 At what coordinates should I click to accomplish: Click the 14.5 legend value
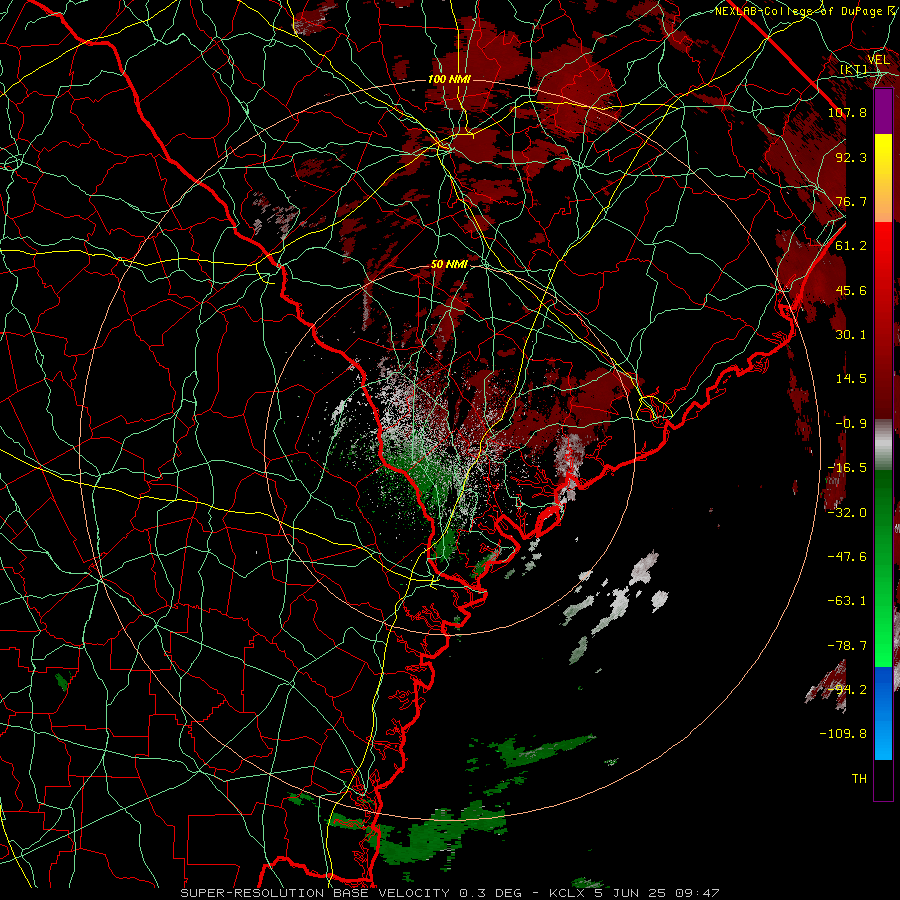(851, 379)
